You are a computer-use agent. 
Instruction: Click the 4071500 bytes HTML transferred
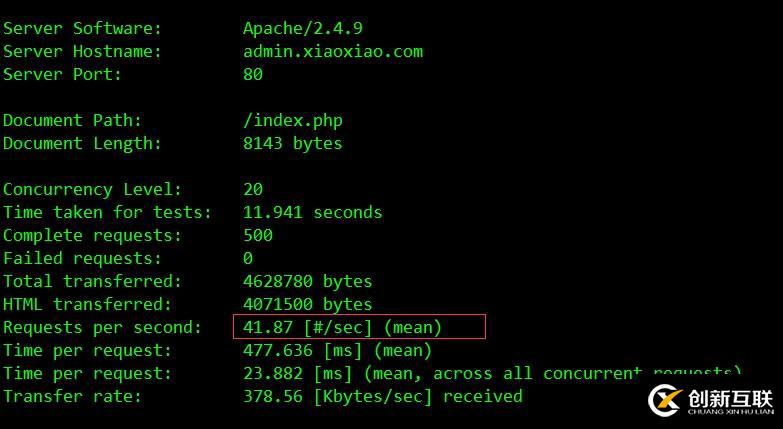307,304
